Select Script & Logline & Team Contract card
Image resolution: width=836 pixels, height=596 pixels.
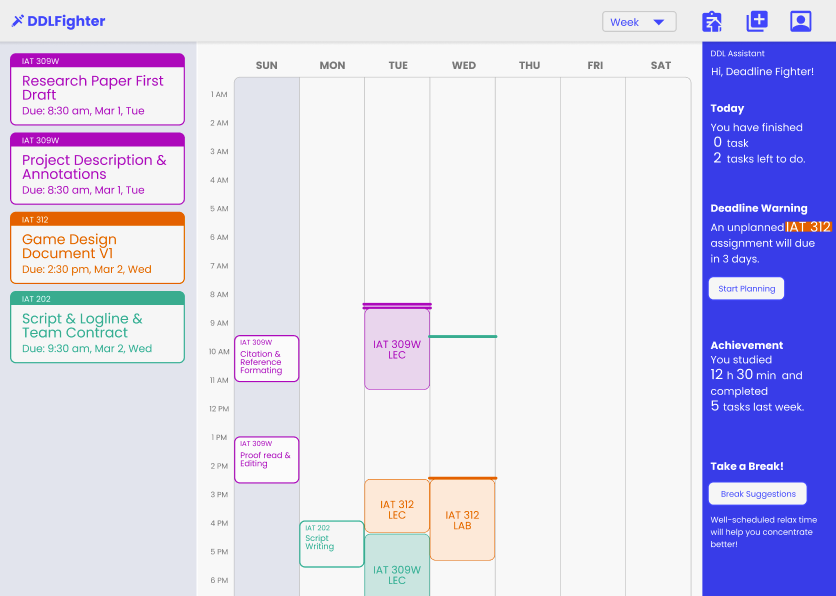click(x=98, y=327)
